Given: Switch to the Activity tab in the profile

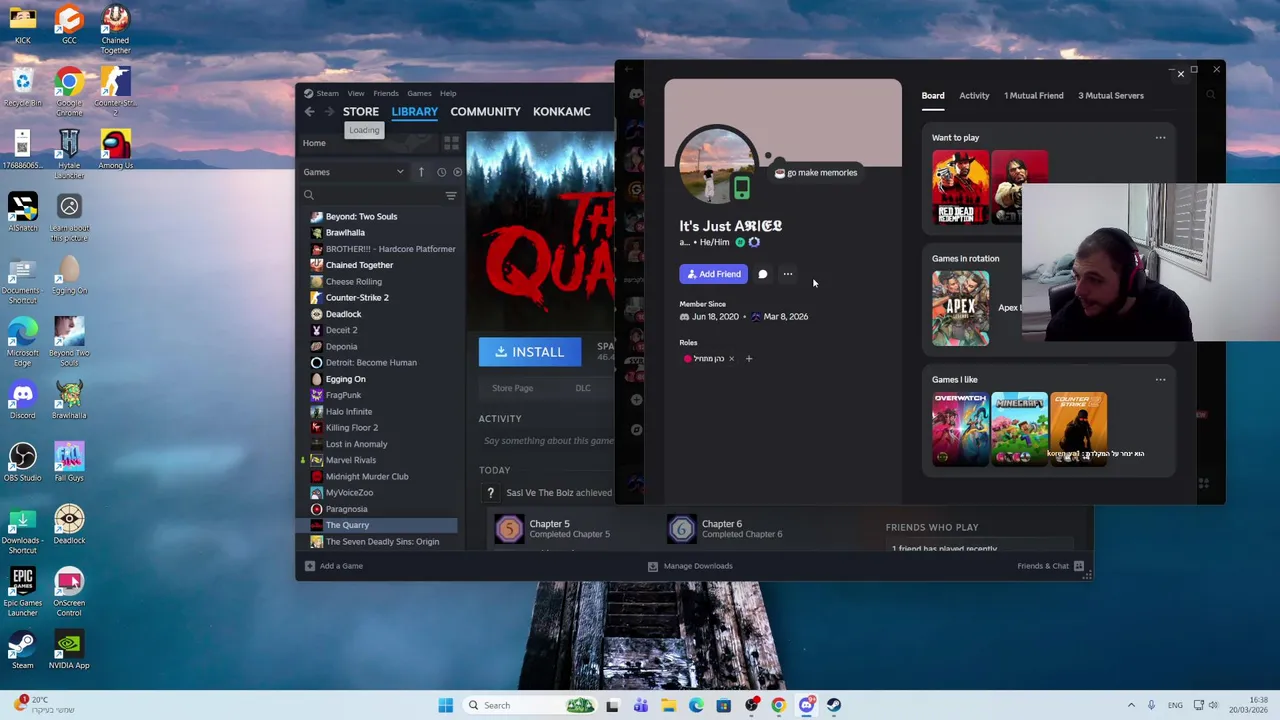Looking at the screenshot, I should (x=974, y=96).
